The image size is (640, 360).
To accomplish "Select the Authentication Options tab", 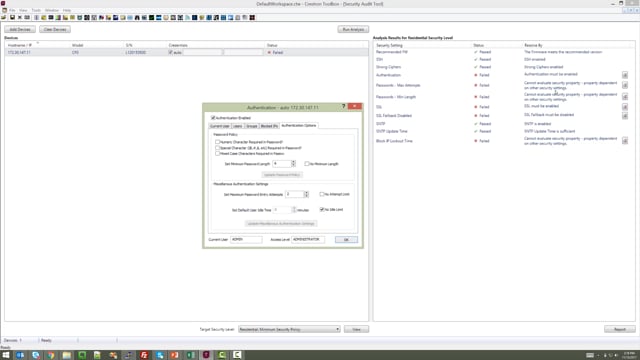I will pos(299,125).
